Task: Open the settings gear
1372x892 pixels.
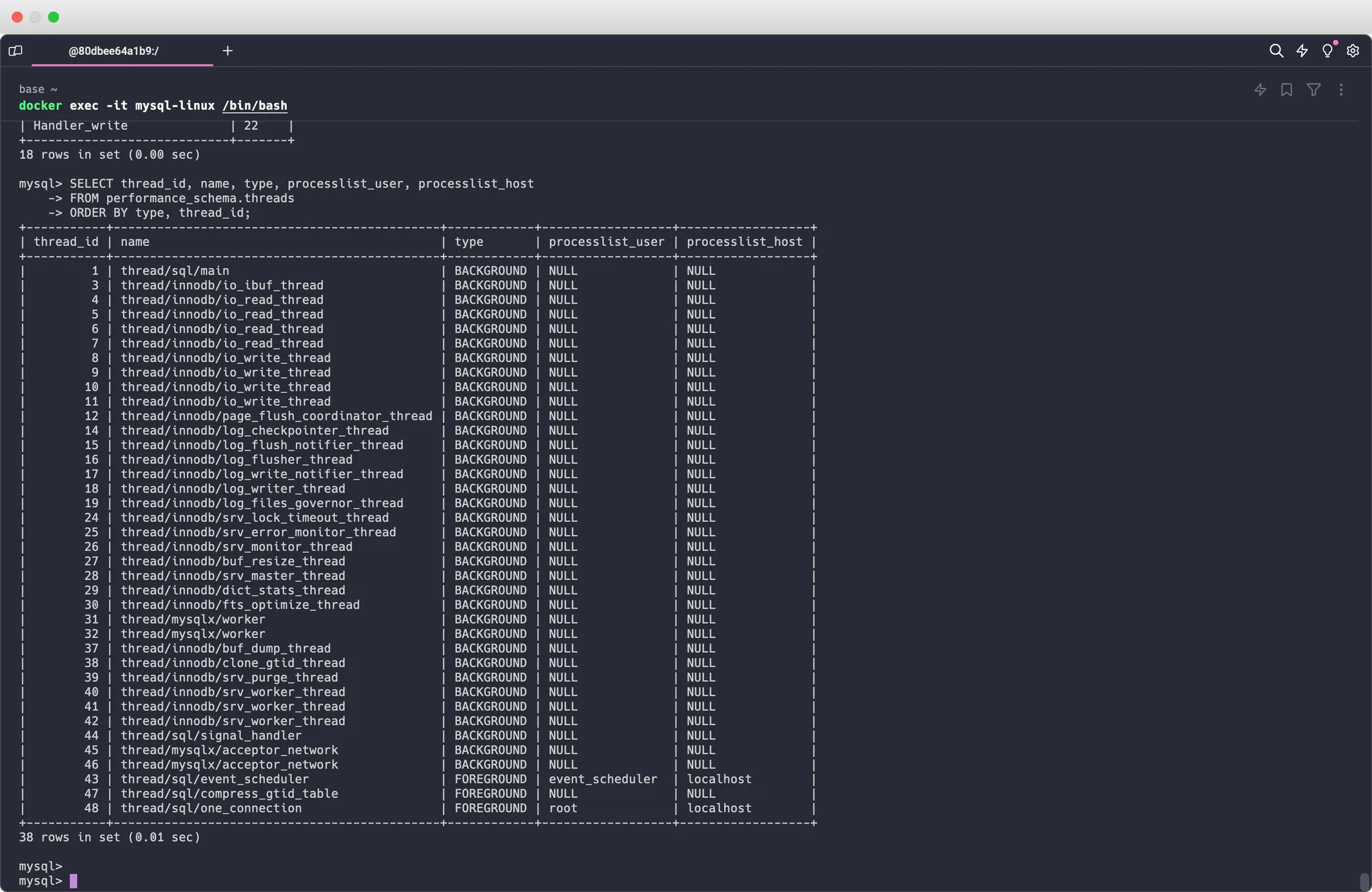Action: 1353,51
